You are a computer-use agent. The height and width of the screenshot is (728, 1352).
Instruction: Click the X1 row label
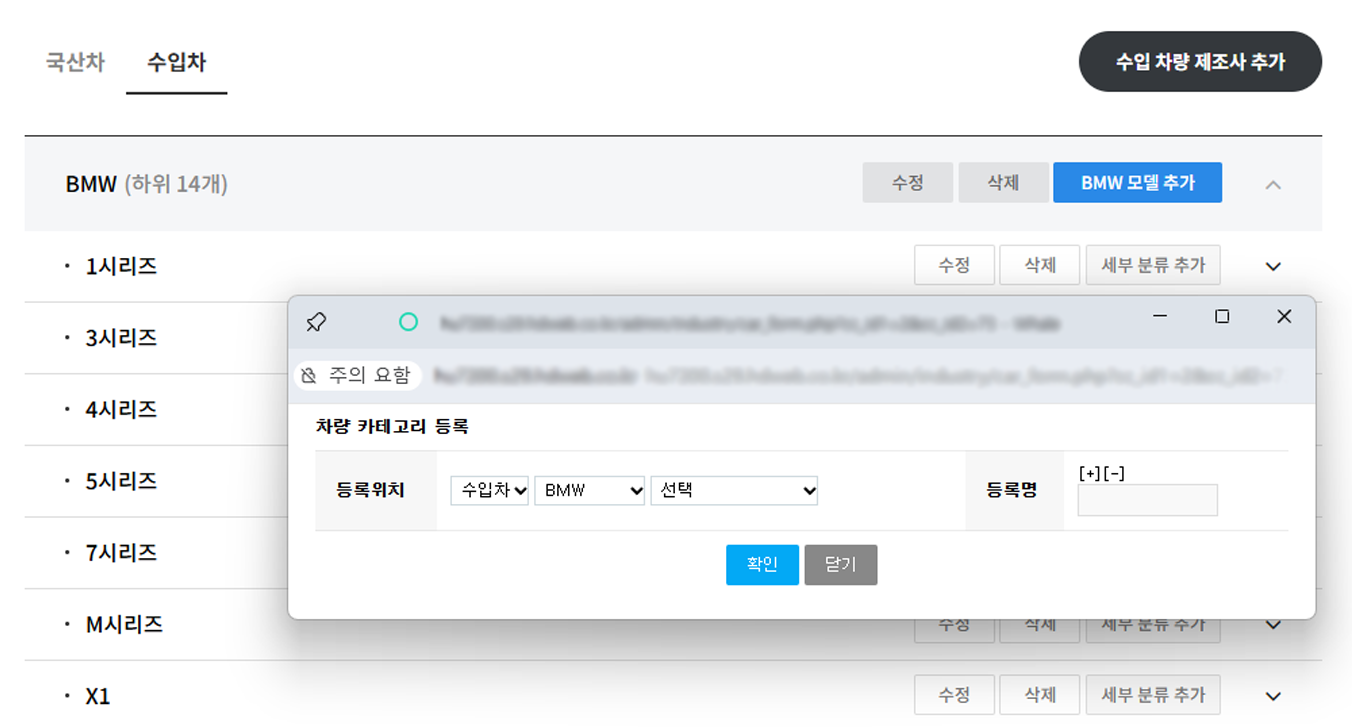[98, 697]
